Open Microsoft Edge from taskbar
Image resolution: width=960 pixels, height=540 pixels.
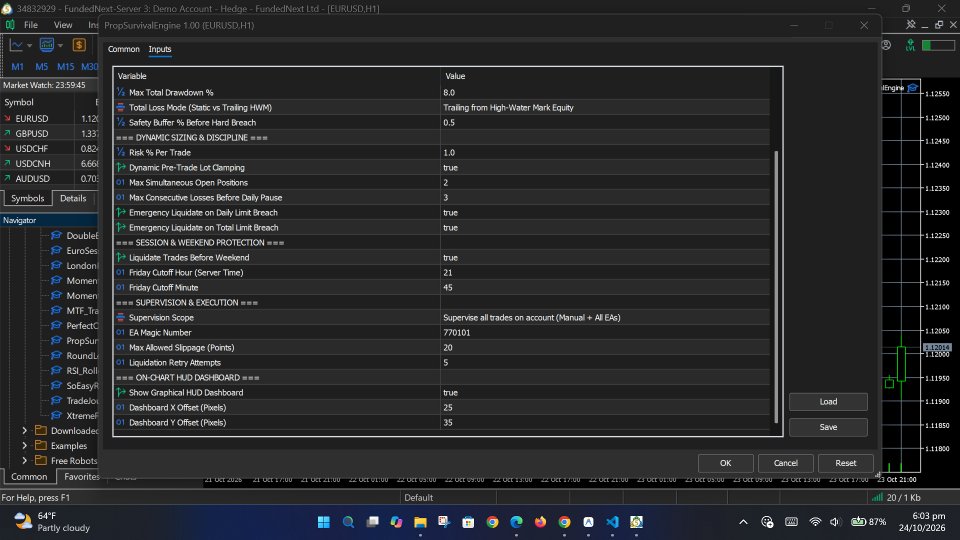point(517,522)
